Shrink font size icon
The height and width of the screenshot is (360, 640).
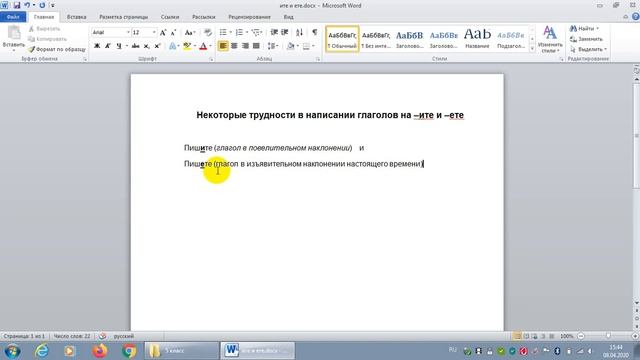pyautogui.click(x=173, y=32)
